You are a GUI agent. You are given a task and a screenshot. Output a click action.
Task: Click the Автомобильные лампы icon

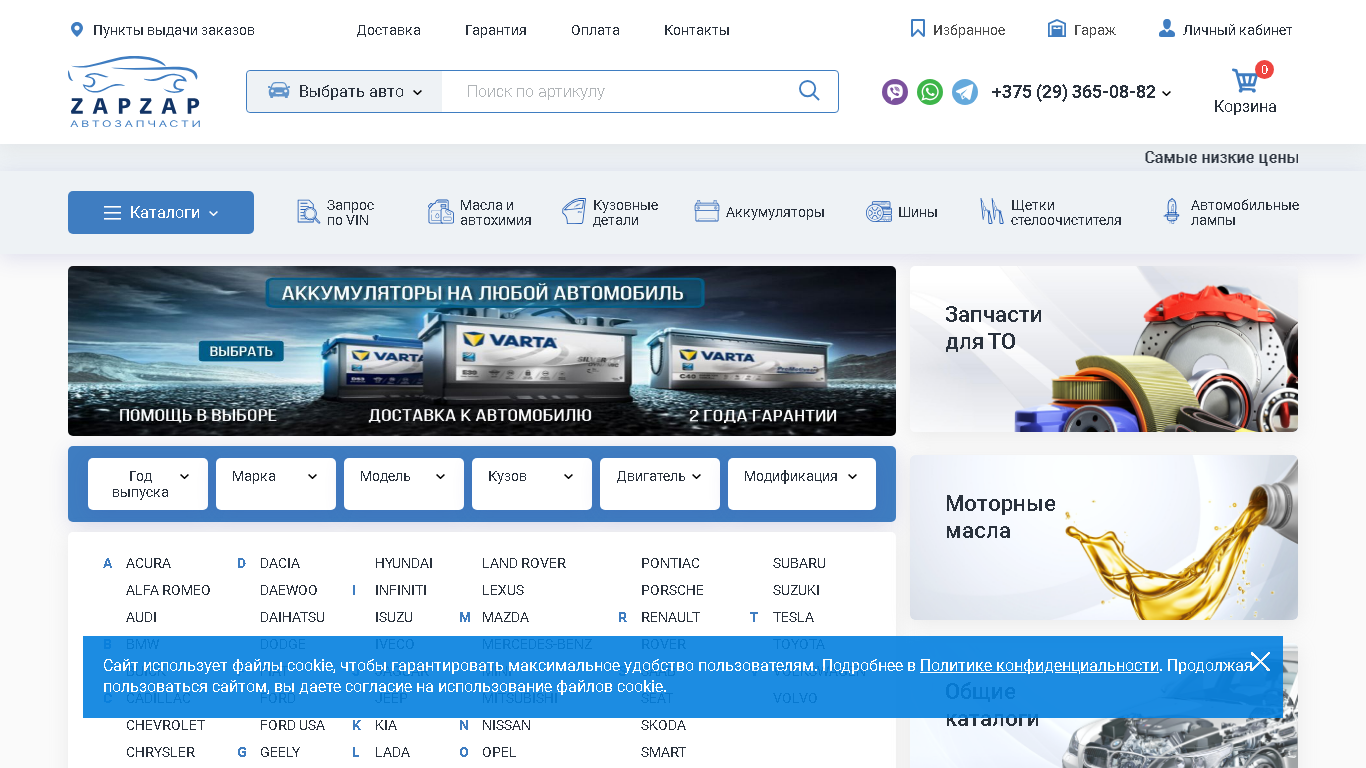coord(1172,212)
